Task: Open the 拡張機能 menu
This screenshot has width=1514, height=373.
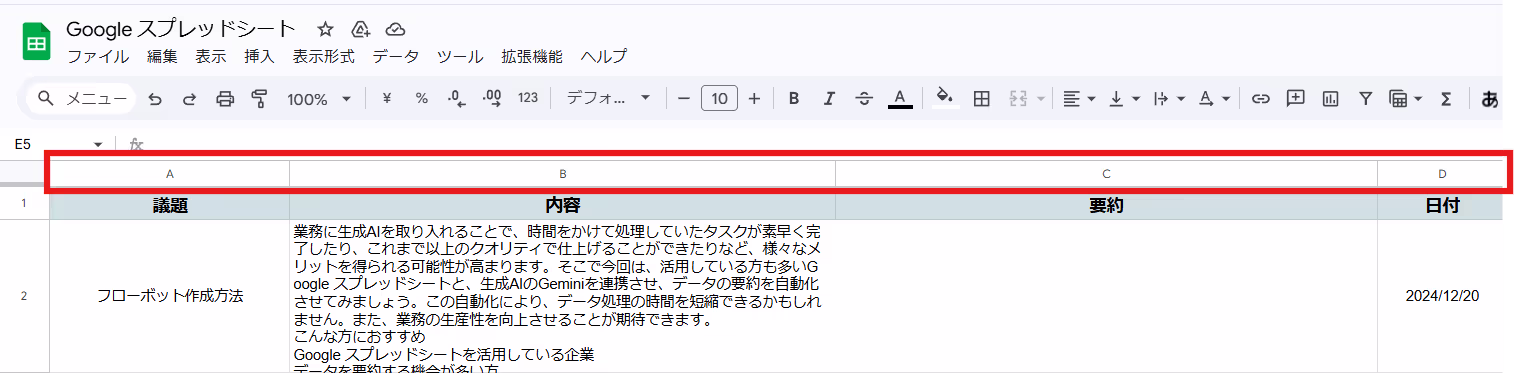Action: (x=532, y=57)
